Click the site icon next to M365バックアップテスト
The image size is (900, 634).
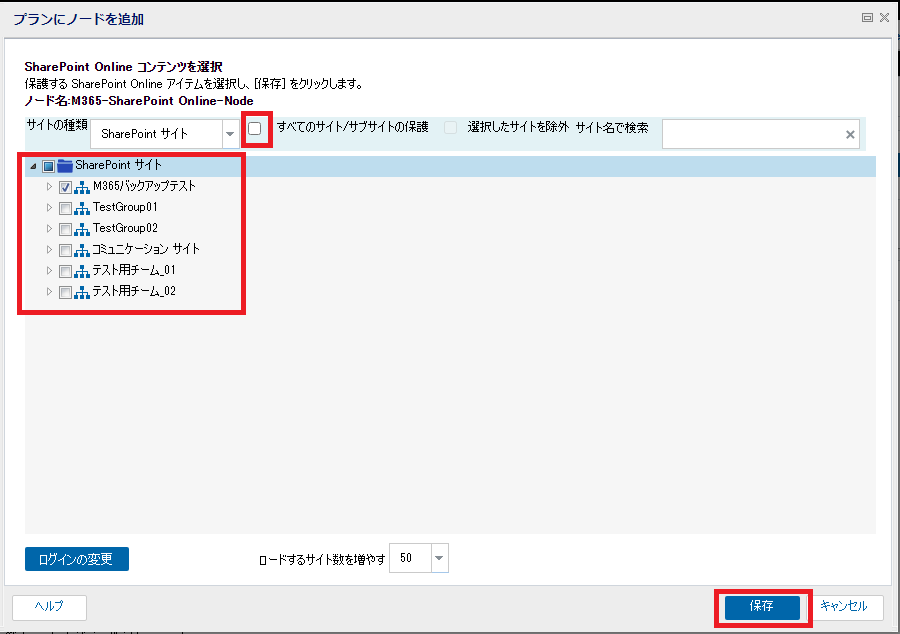coord(82,187)
